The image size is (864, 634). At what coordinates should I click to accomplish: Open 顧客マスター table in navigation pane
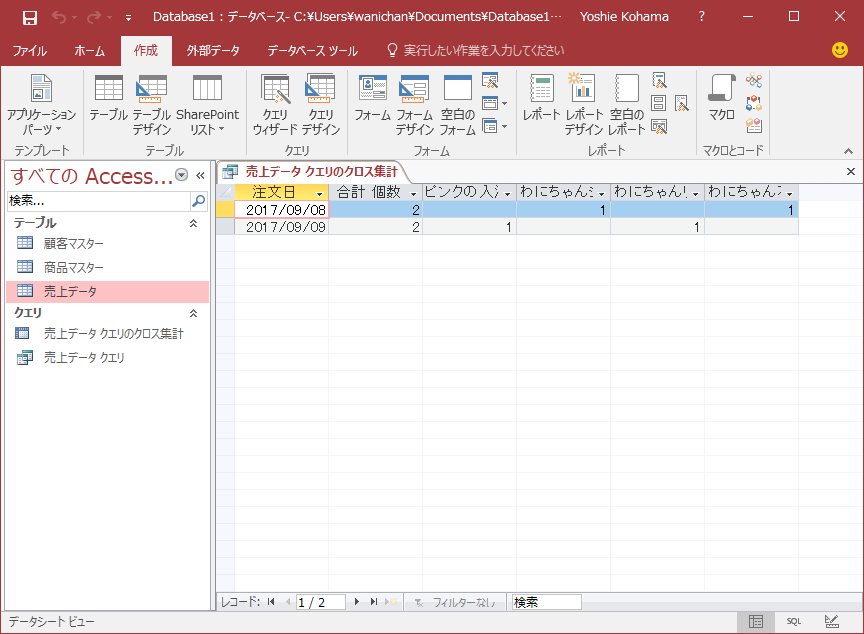click(x=73, y=243)
